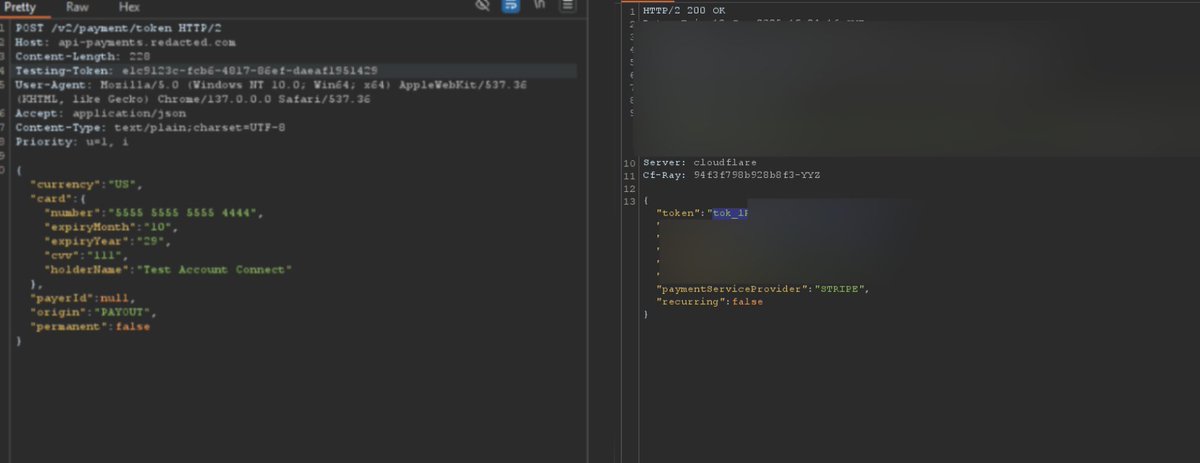The image size is (1200, 463).
Task: Click the Host: api-payments.redacted.com header
Action: pyautogui.click(x=126, y=43)
